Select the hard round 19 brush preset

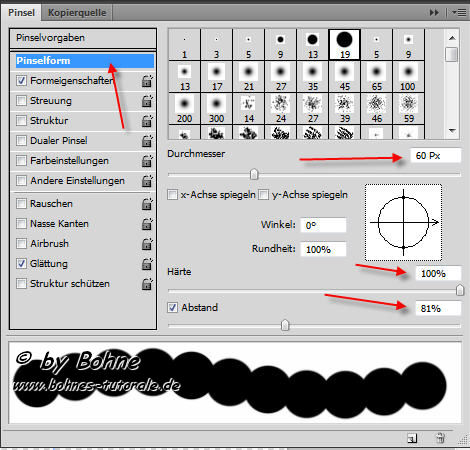(x=344, y=45)
